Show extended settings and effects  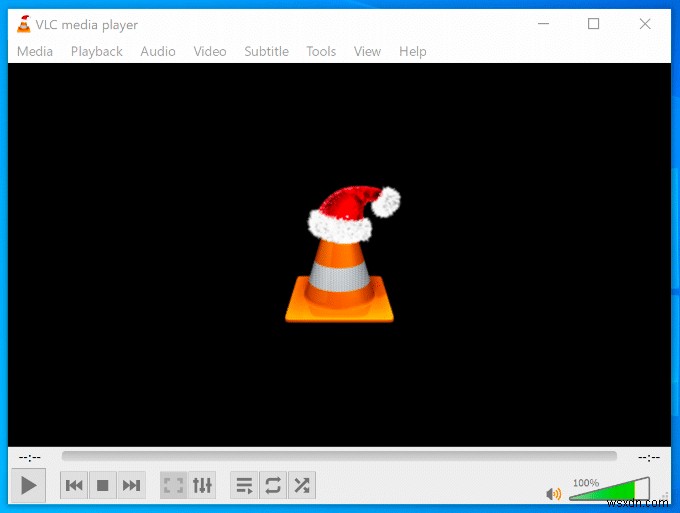[x=202, y=485]
